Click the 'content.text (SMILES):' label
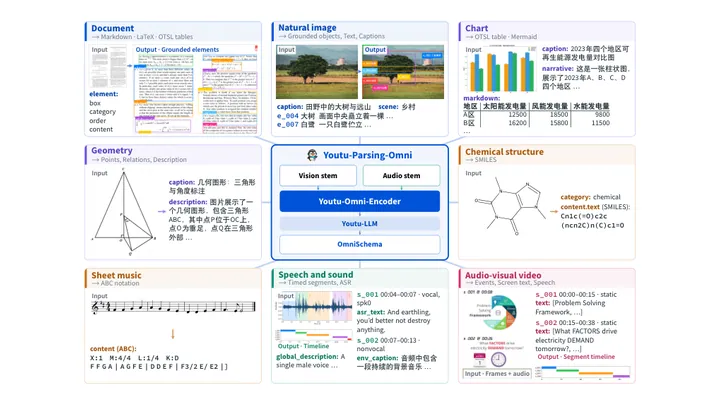720x405 pixels. 595,207
